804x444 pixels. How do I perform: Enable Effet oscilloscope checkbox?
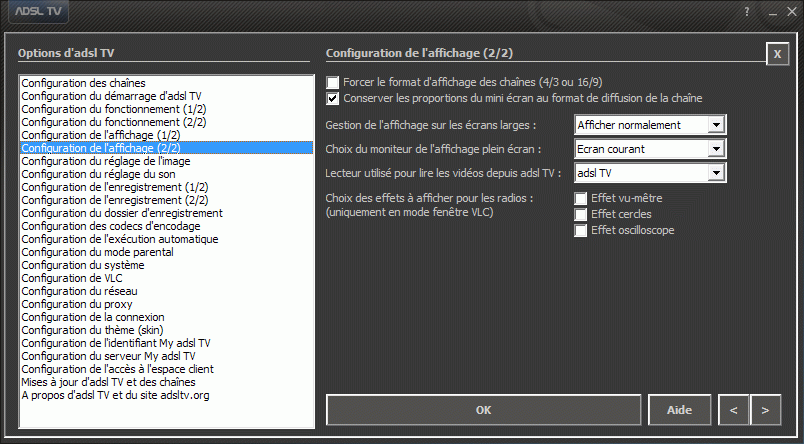tap(580, 231)
